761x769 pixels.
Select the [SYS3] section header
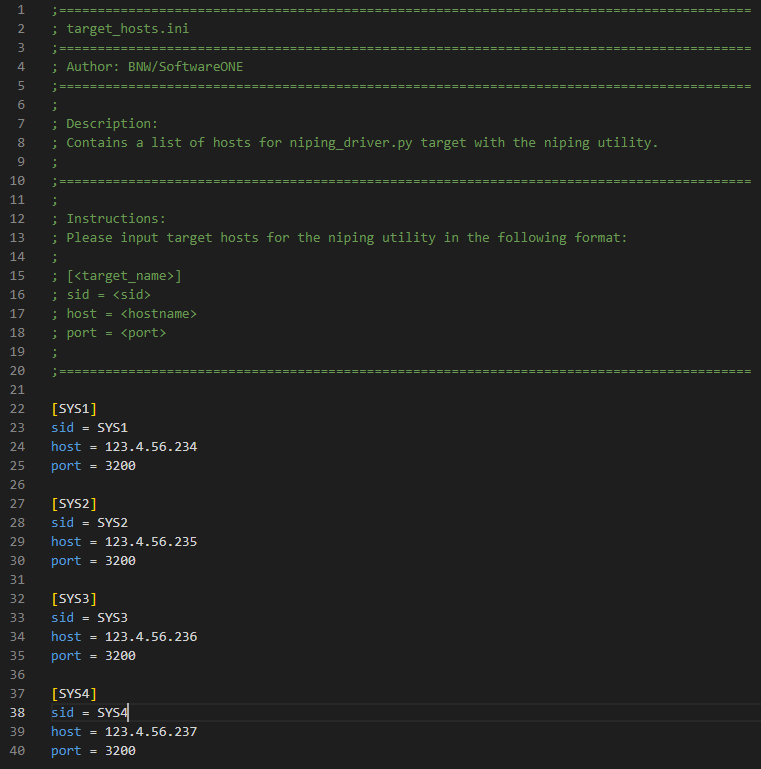(74, 598)
